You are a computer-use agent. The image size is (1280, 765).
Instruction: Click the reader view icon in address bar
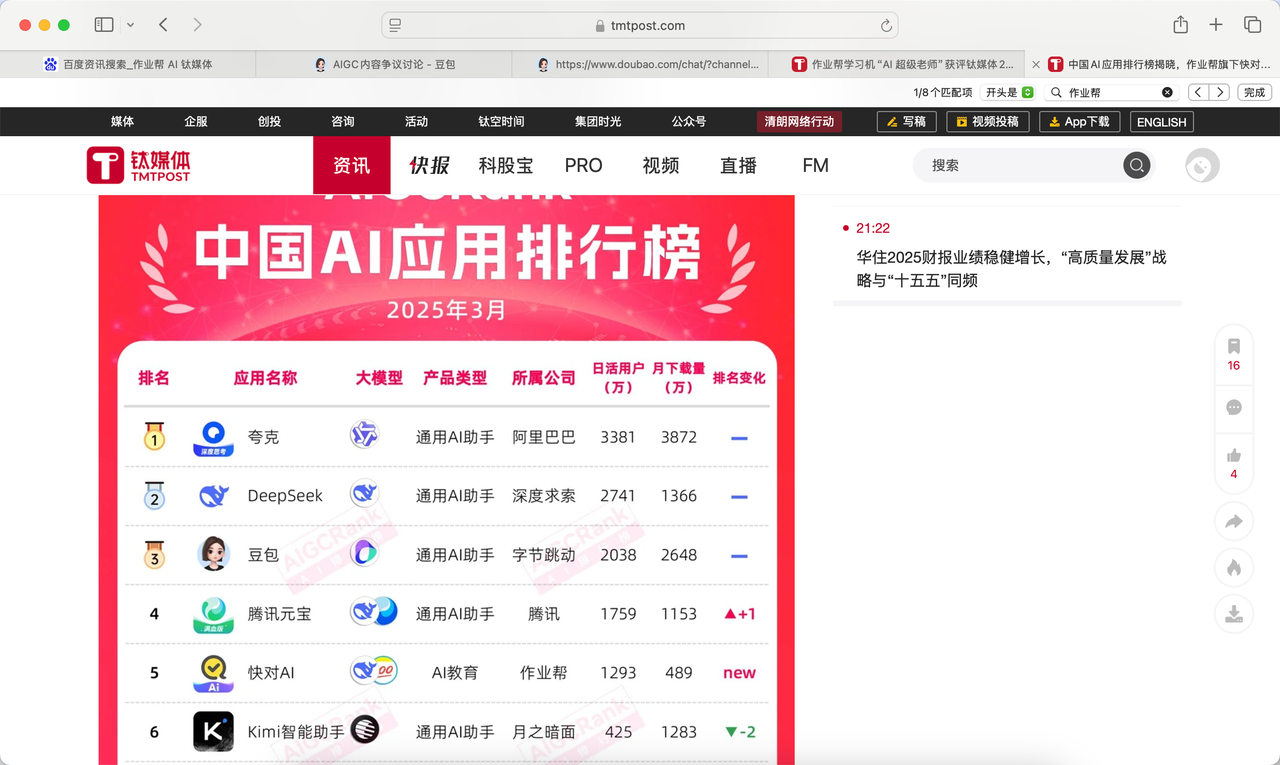(x=395, y=25)
